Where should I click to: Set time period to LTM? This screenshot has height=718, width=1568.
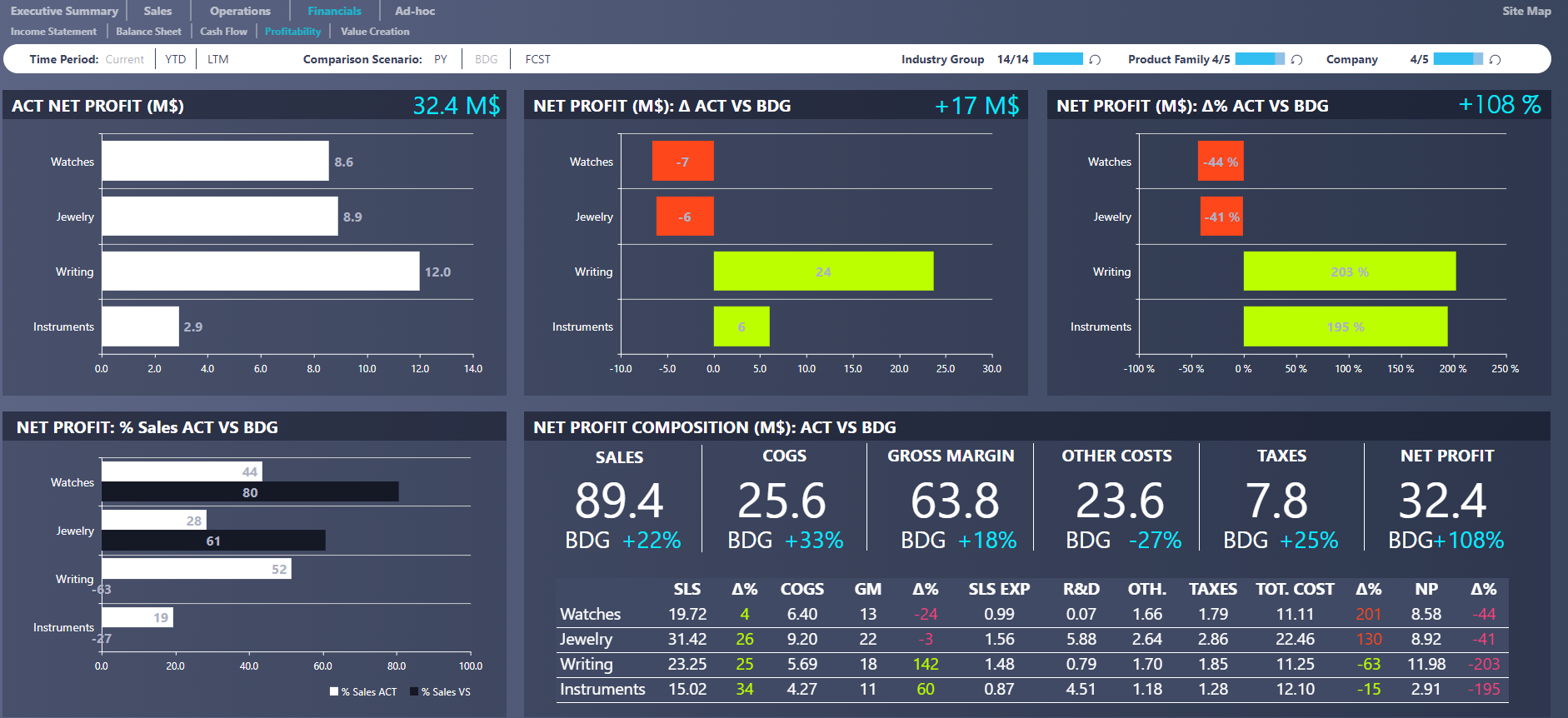click(218, 59)
